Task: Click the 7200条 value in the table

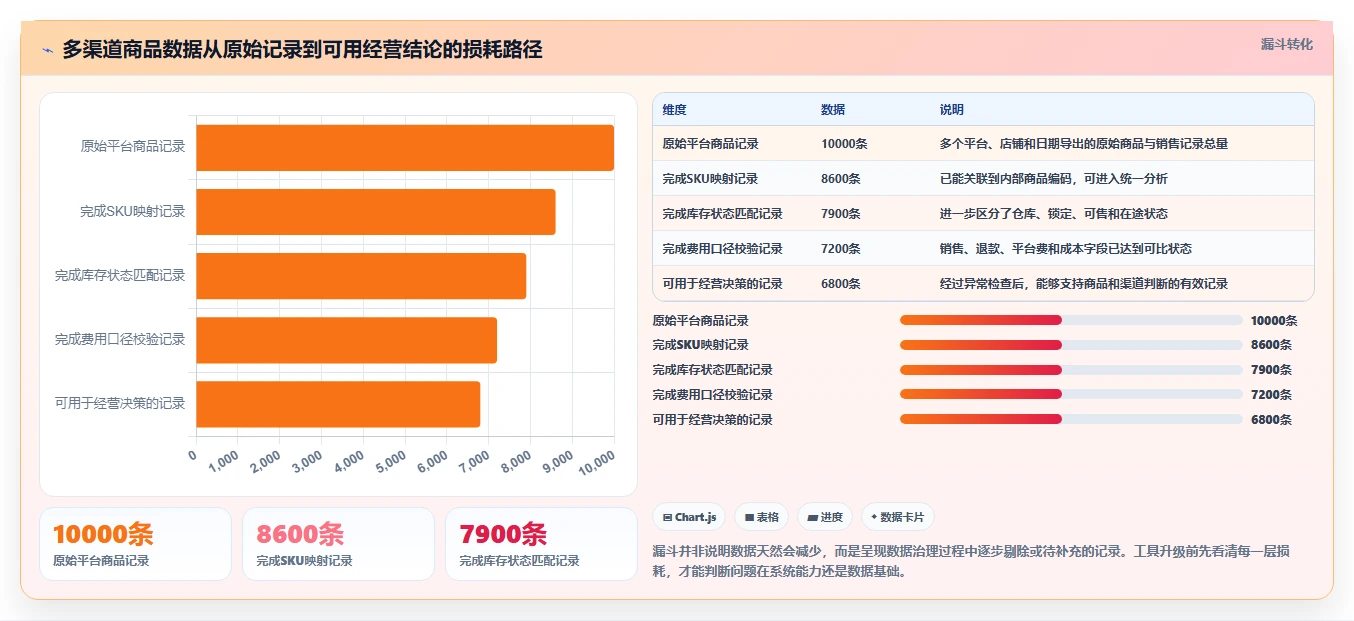Action: coord(841,249)
